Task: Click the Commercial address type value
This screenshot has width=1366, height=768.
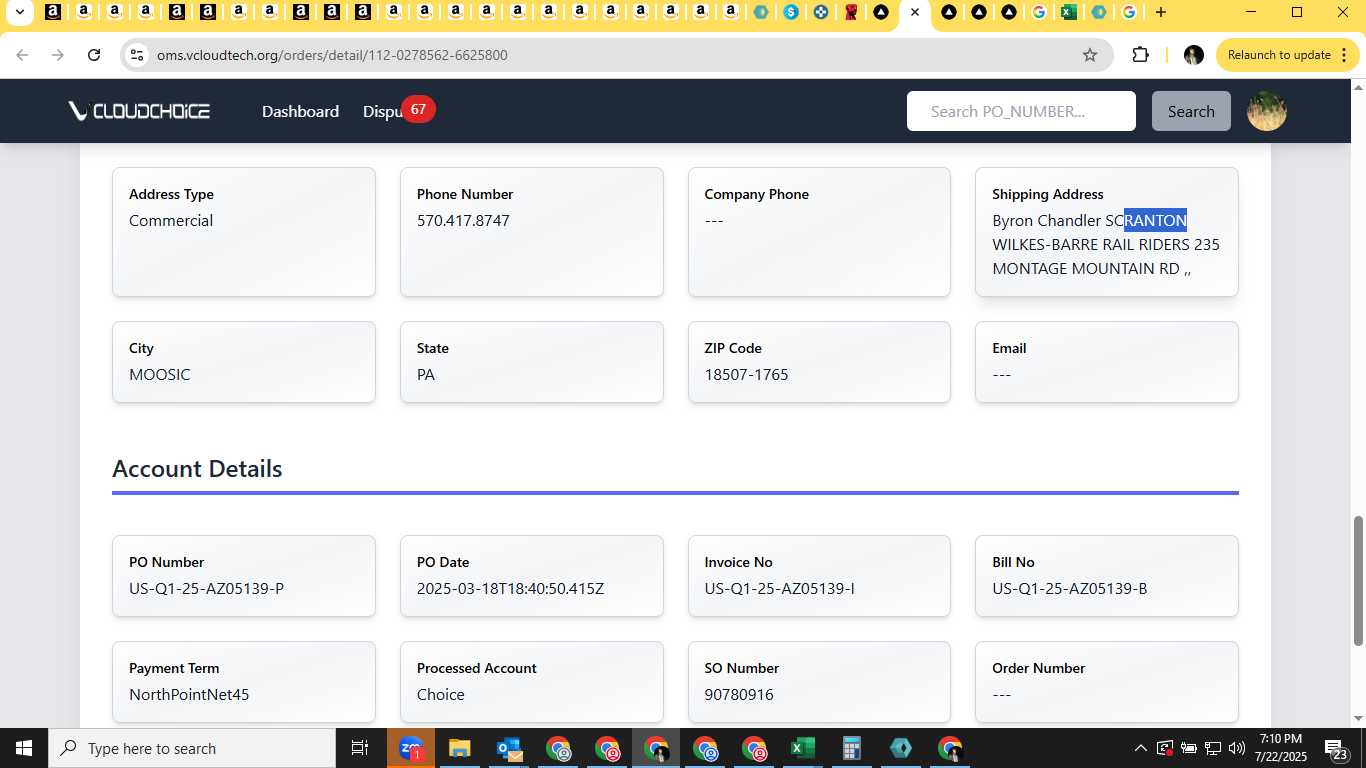Action: (171, 220)
